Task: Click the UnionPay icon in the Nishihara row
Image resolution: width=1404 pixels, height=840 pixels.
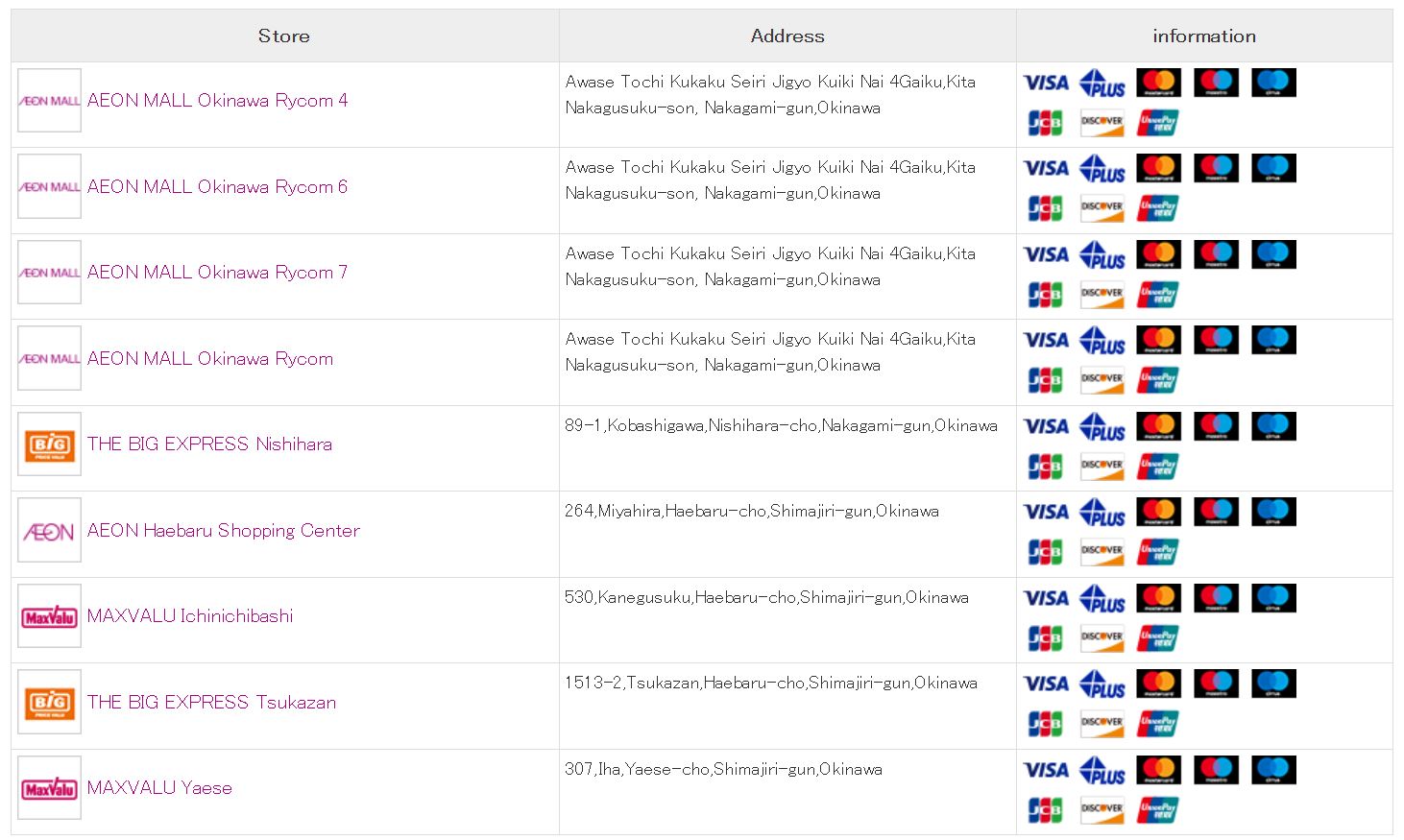Action: coord(1158,467)
